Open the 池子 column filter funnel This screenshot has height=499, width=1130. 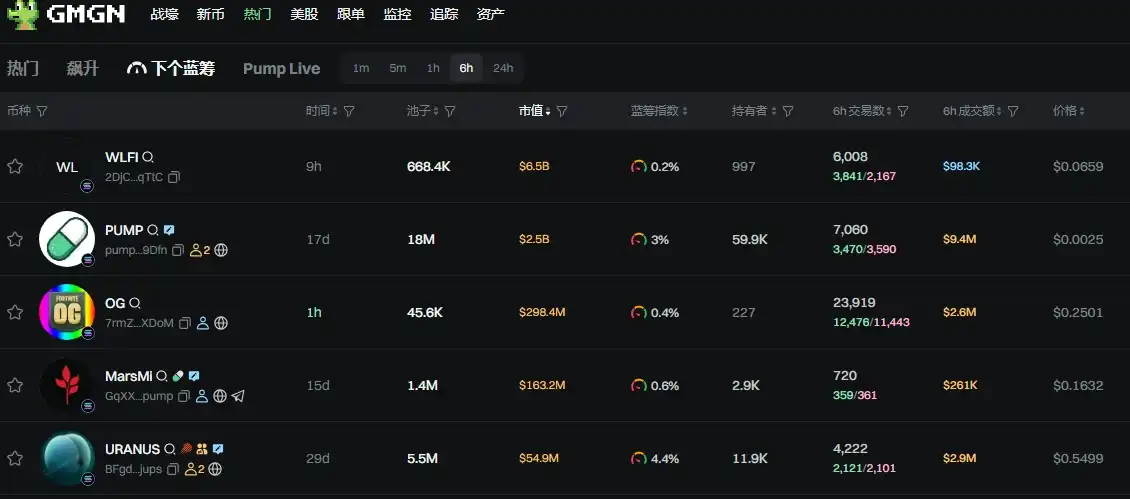click(450, 111)
